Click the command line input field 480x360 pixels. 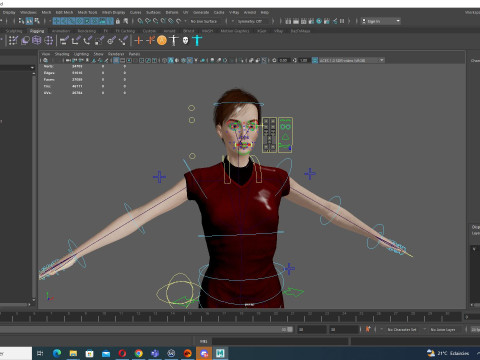pyautogui.click(x=280, y=341)
